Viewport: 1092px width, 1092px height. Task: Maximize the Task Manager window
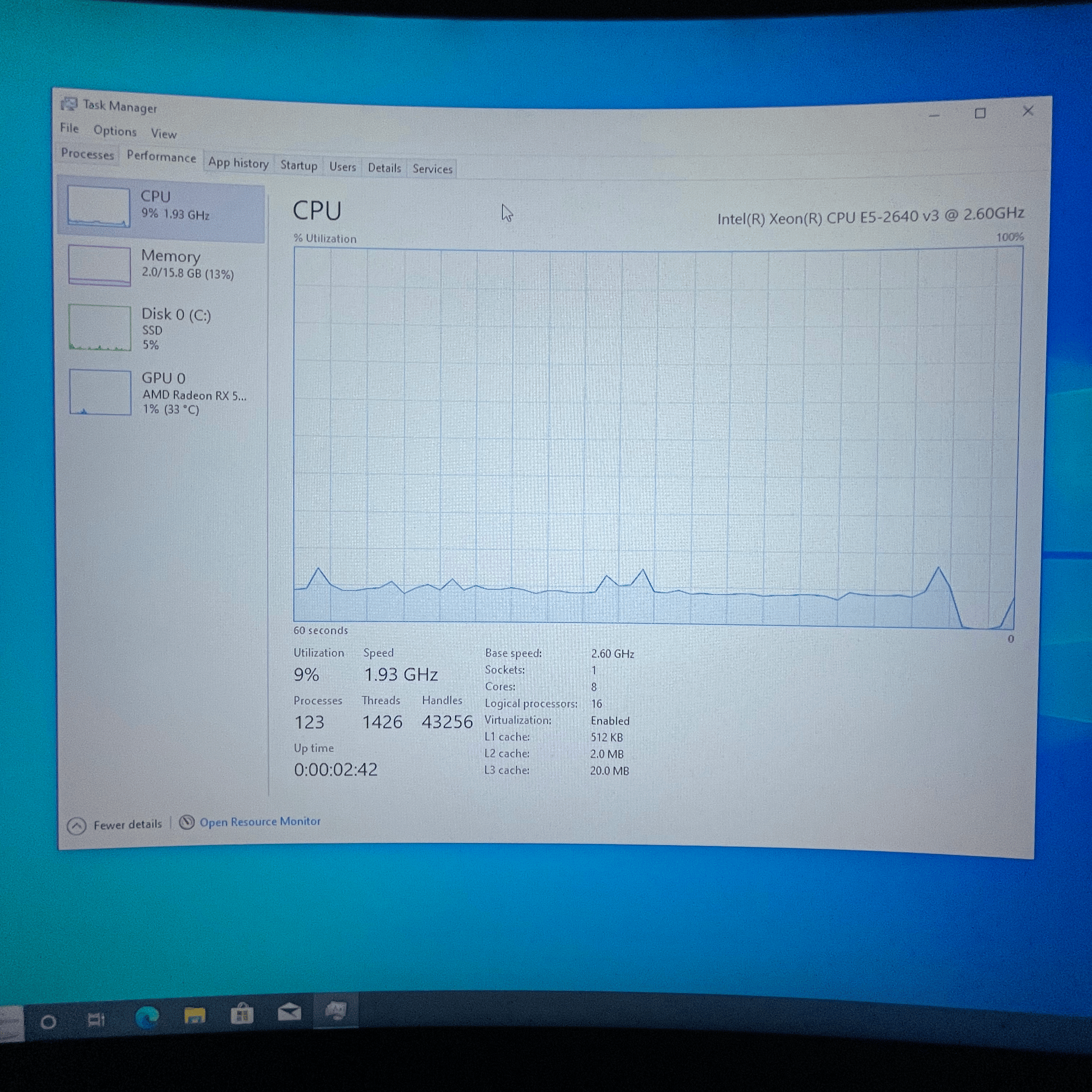point(981,113)
